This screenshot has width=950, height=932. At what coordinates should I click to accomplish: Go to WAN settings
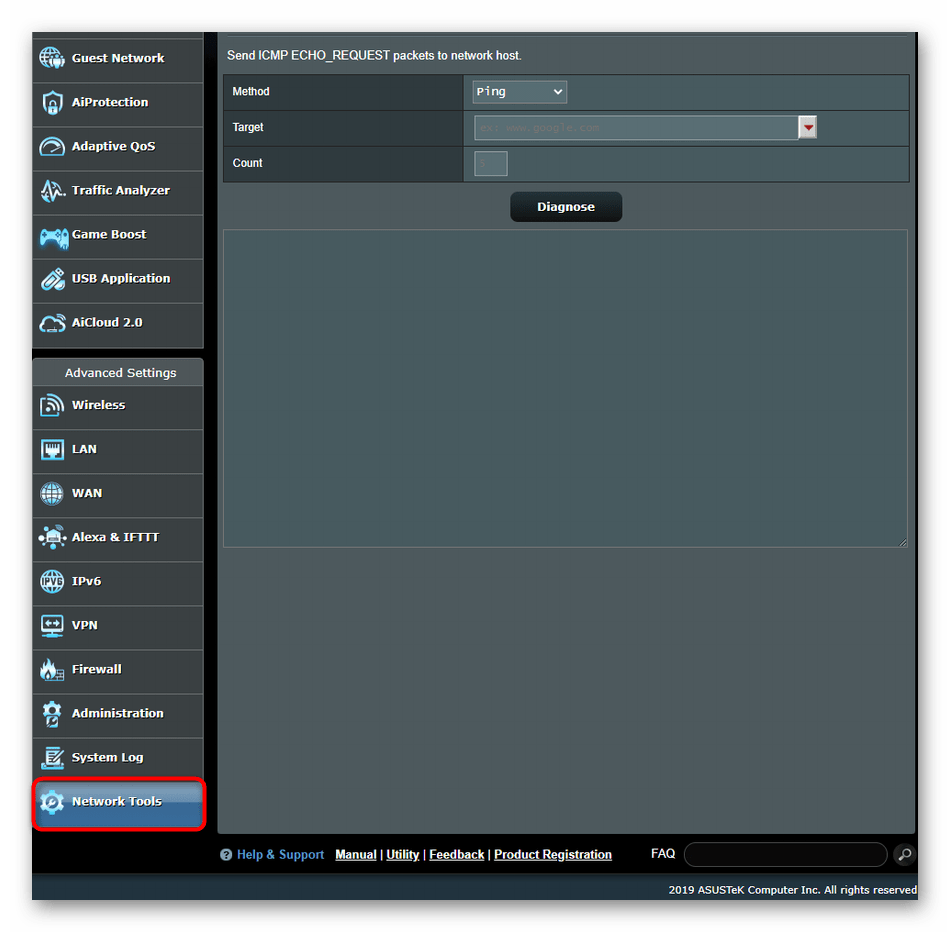(118, 496)
